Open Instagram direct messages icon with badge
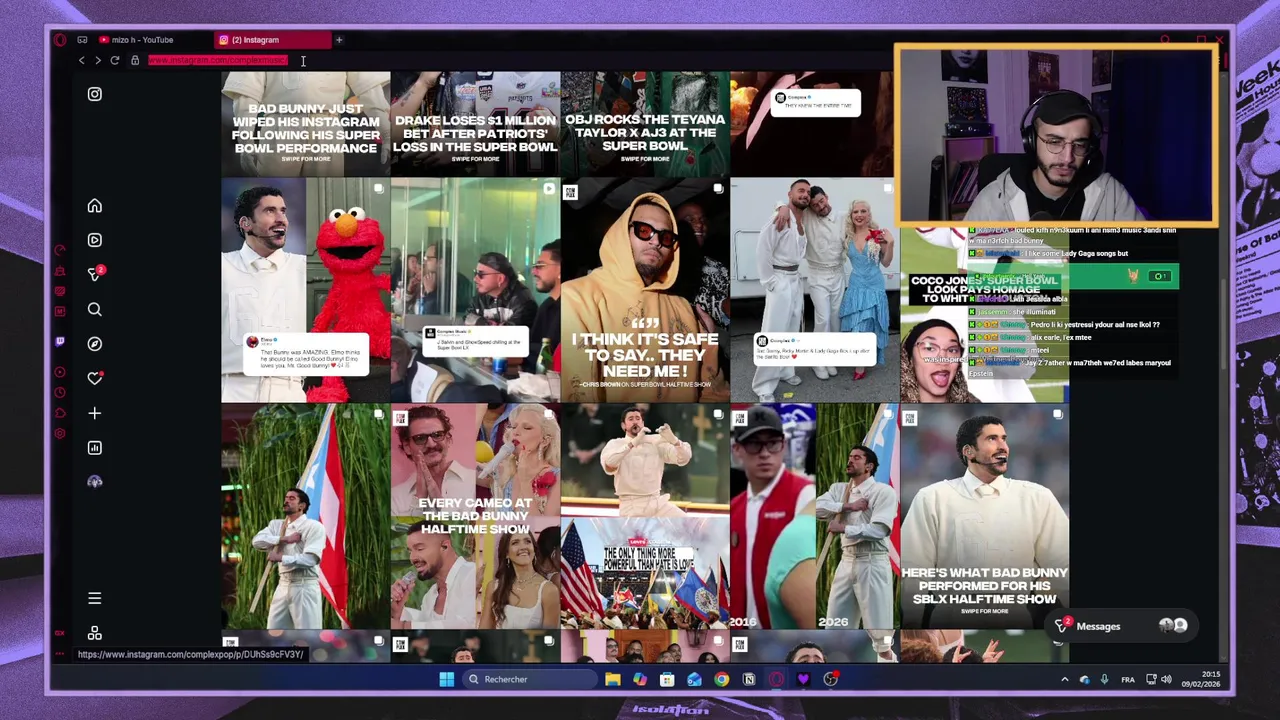The image size is (1280, 720). tap(94, 274)
